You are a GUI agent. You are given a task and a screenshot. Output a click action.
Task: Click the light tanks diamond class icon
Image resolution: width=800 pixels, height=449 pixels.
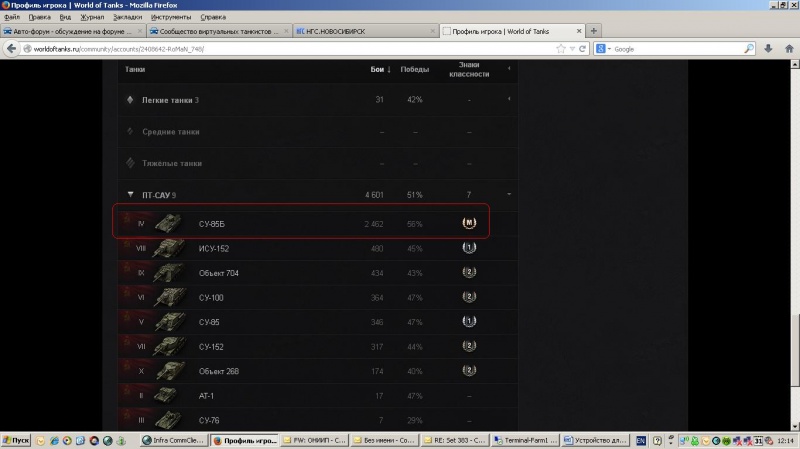[x=131, y=100]
